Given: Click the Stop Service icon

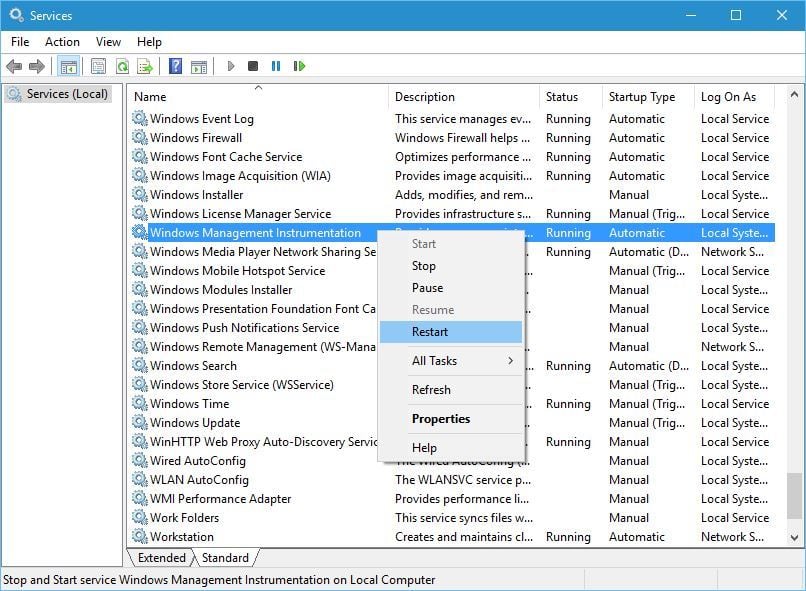Looking at the screenshot, I should tap(252, 66).
